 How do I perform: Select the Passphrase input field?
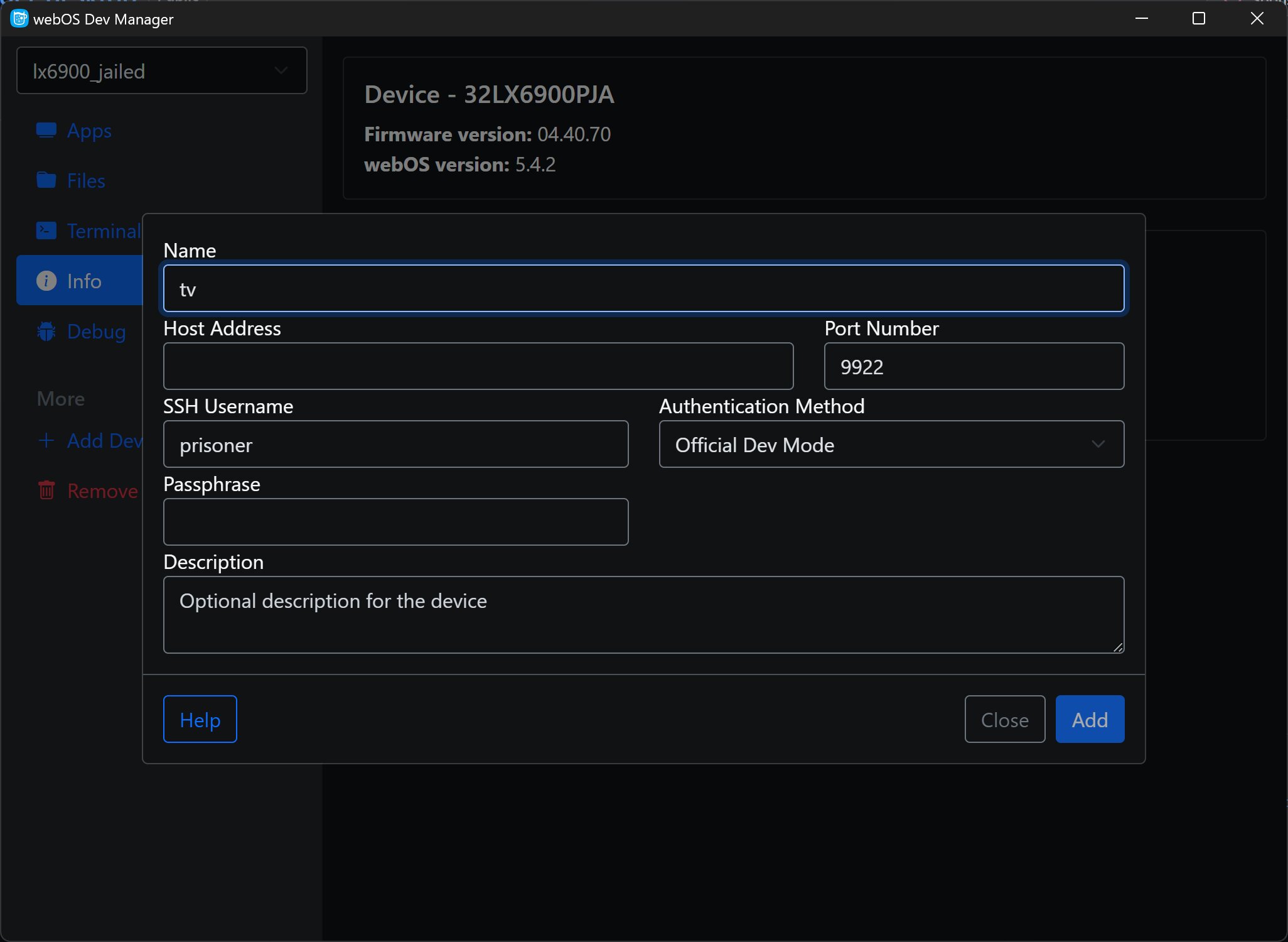pyautogui.click(x=395, y=522)
